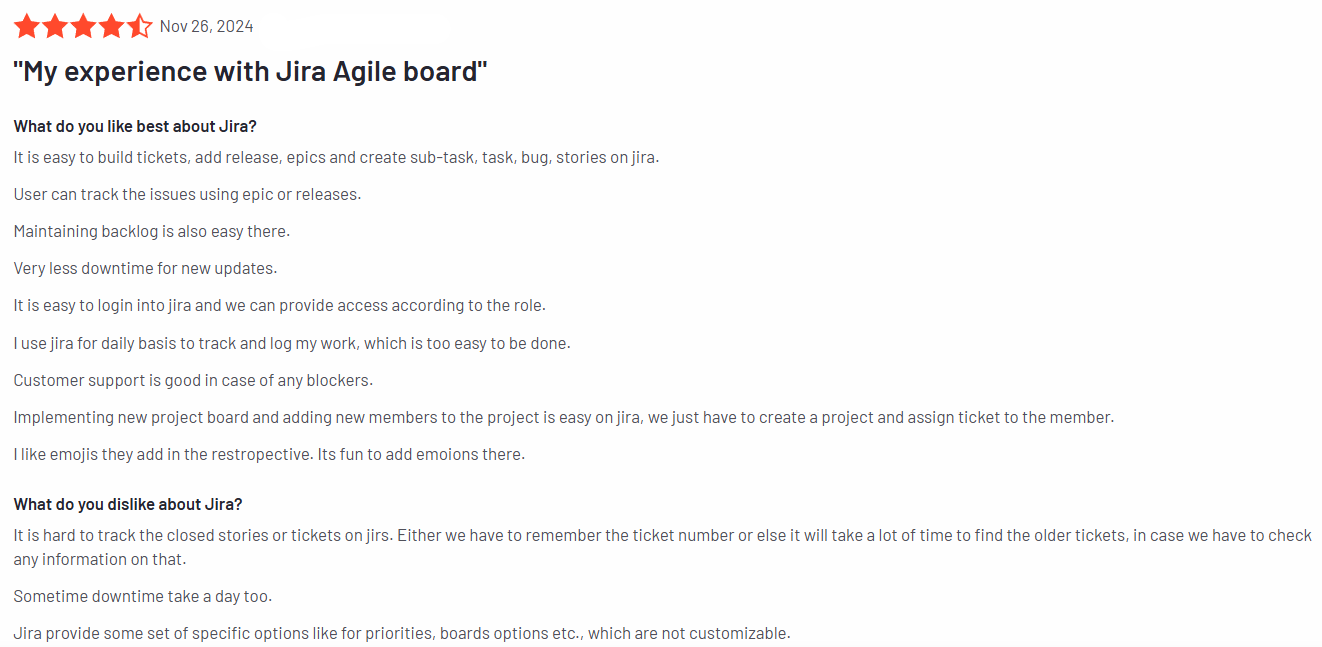
Task: Click the second orange rating star
Action: click(55, 26)
